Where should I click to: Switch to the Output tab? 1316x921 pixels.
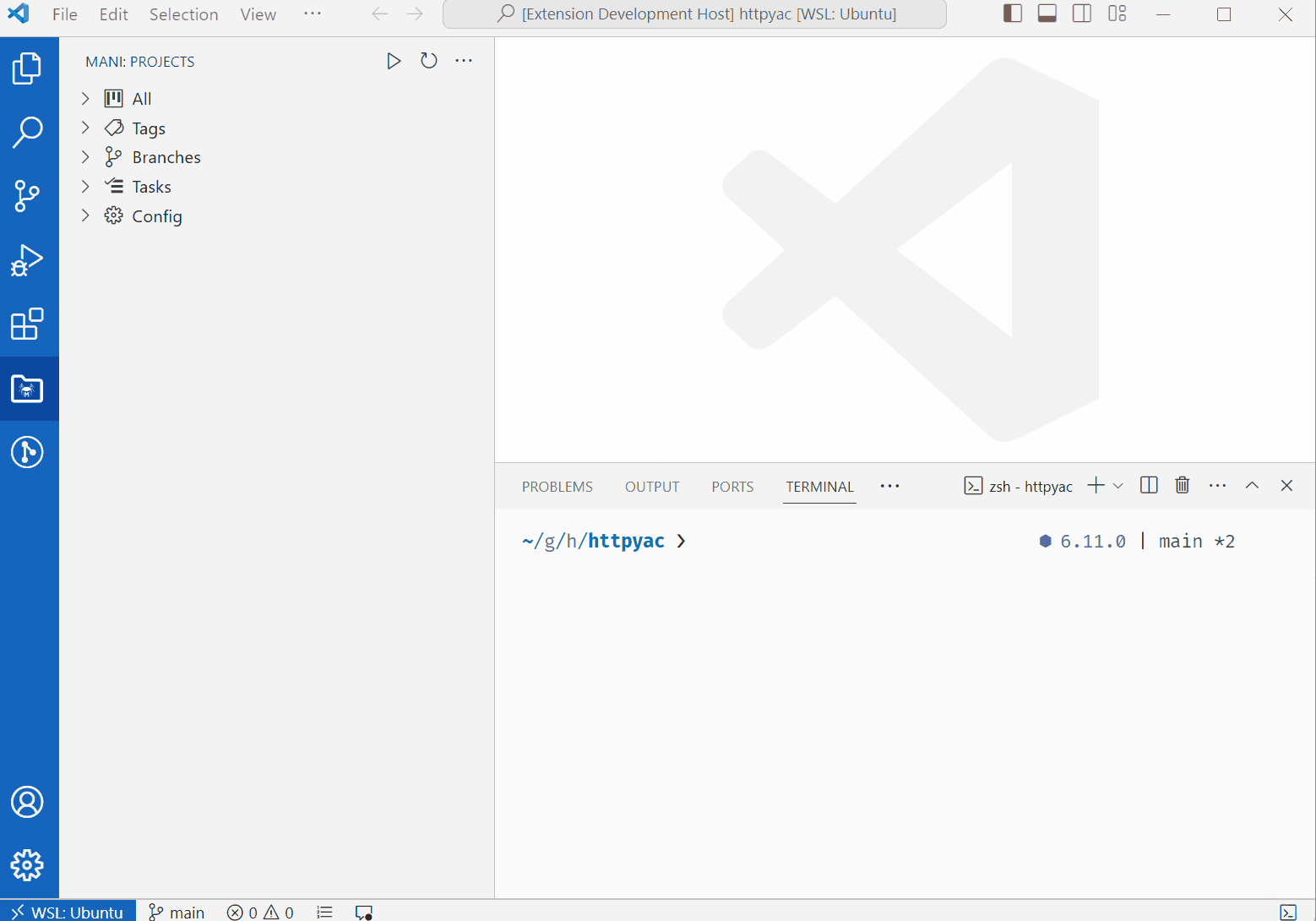click(x=652, y=487)
